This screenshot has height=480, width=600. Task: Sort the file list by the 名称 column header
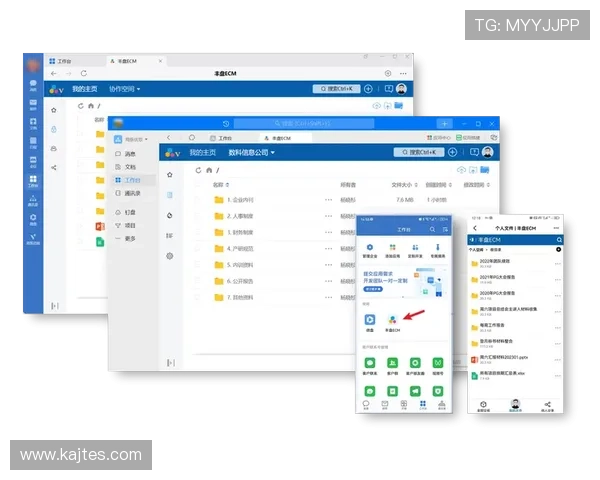point(218,185)
